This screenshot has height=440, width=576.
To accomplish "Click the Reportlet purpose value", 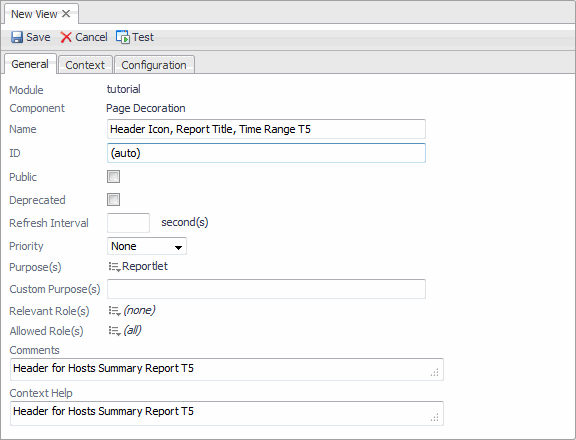I will (145, 266).
